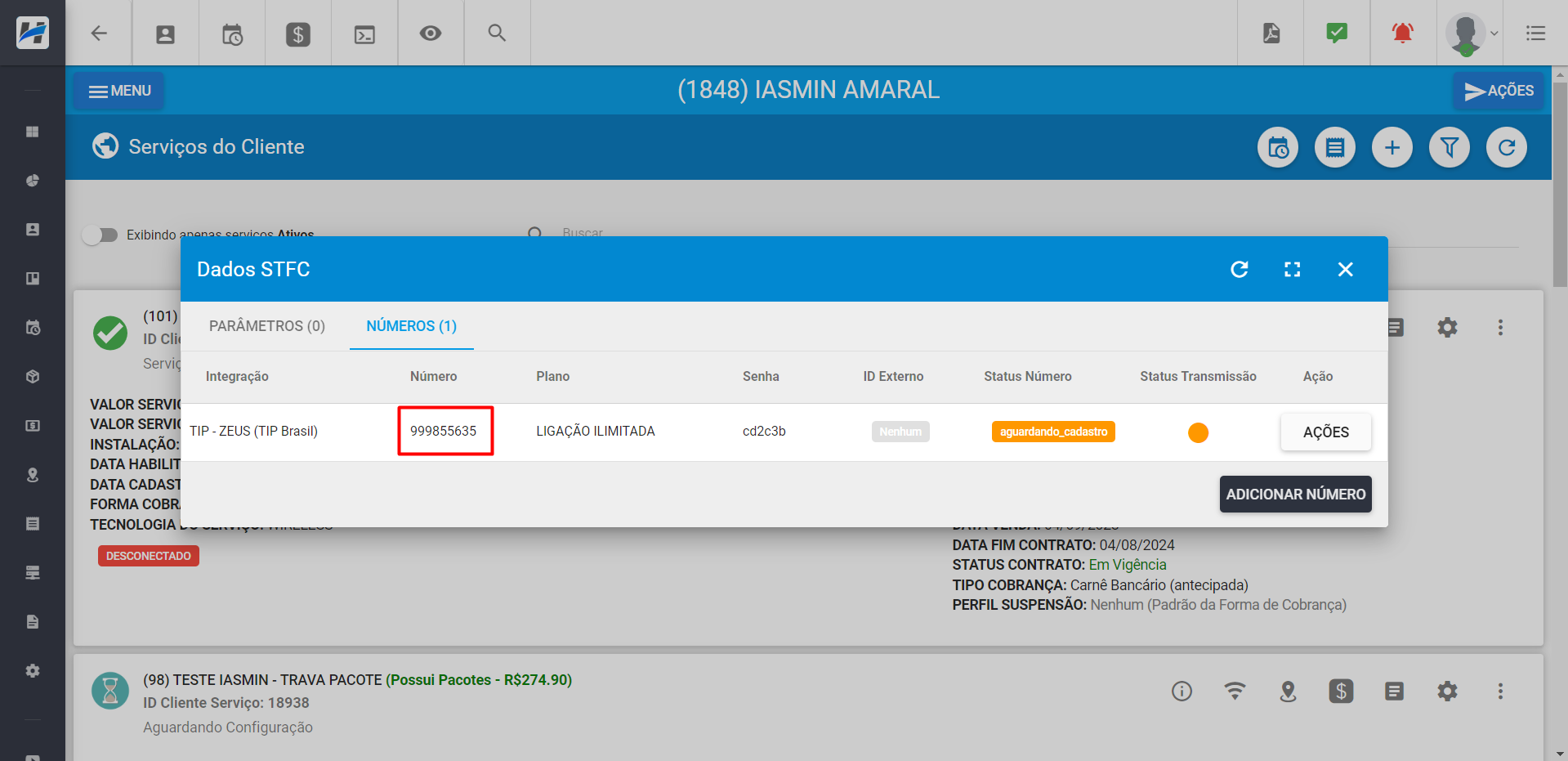Open the list menu icon at top right
Screen dimensions: 1568x761
[1535, 34]
